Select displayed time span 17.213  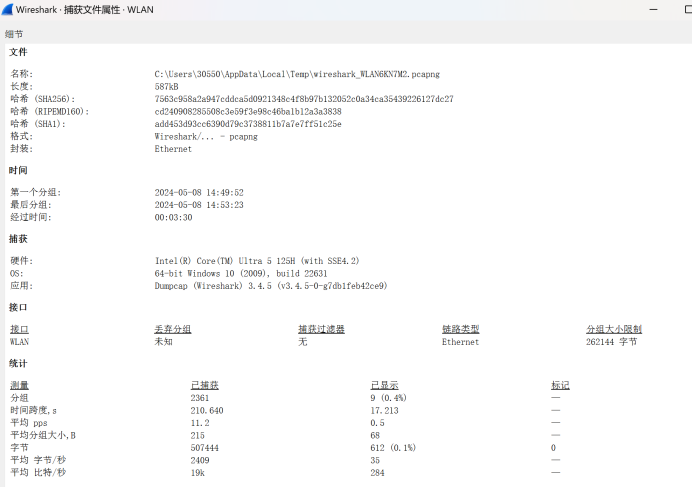[x=385, y=411]
